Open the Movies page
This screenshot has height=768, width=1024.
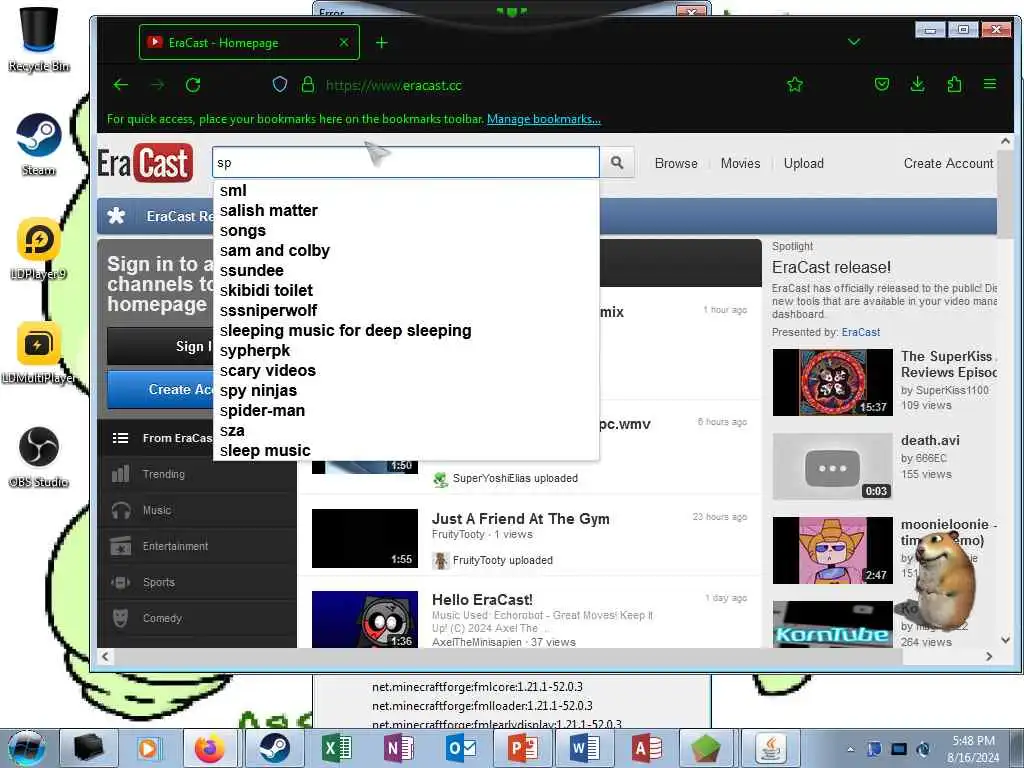pyautogui.click(x=740, y=163)
